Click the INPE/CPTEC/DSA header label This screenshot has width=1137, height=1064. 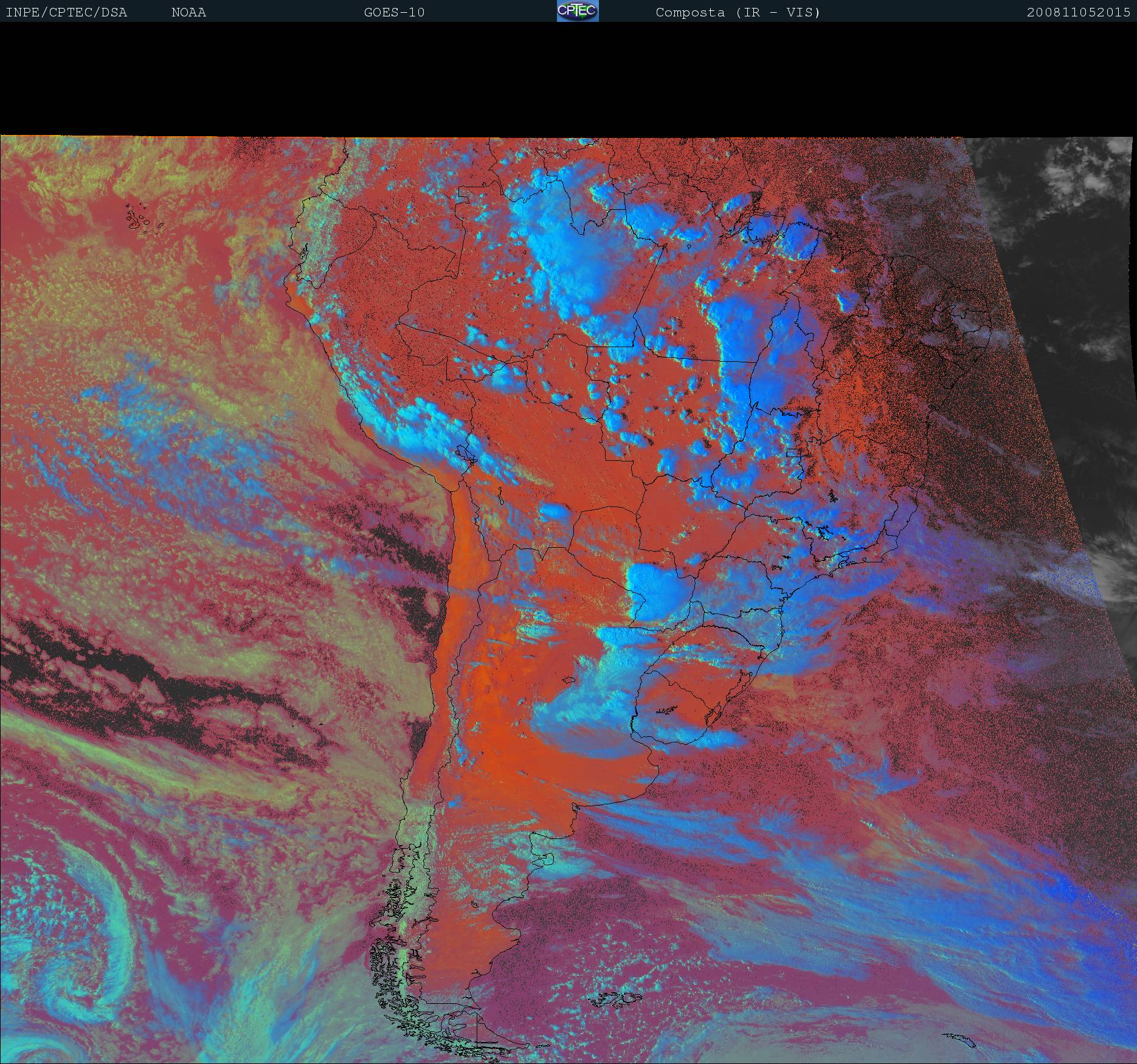click(x=66, y=12)
